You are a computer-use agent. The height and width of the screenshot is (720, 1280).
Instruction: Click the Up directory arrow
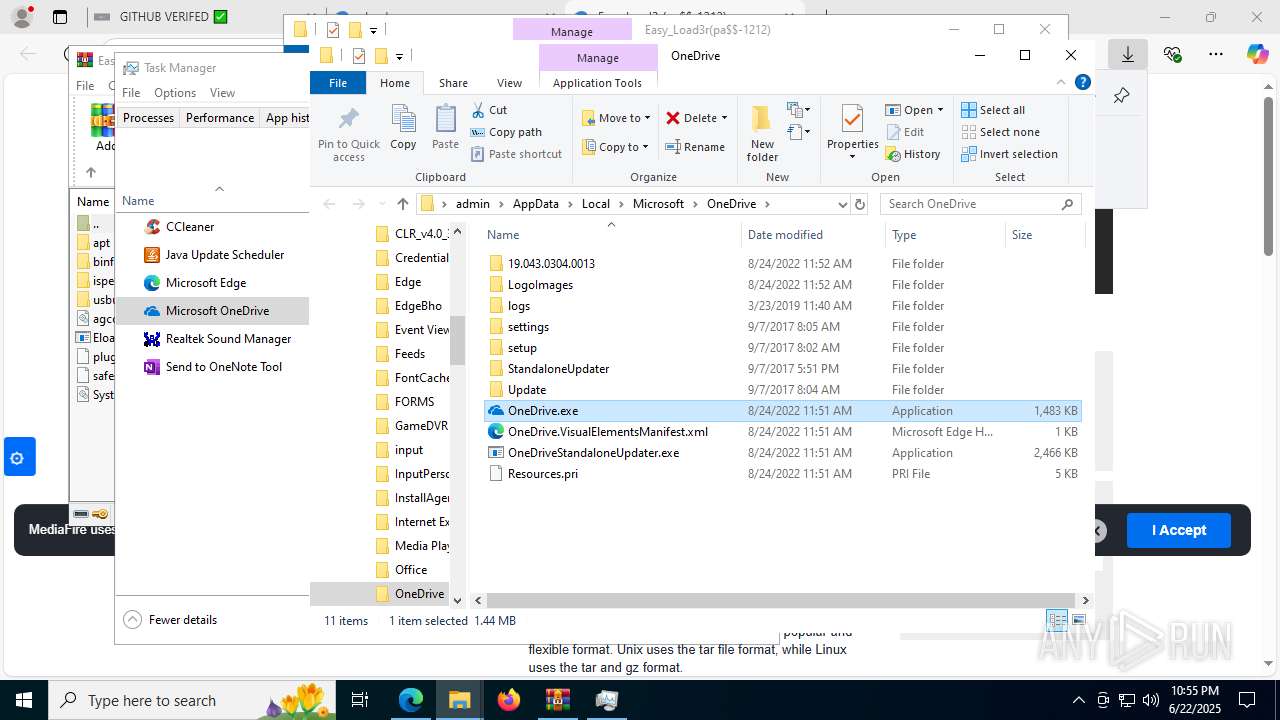pyautogui.click(x=402, y=204)
